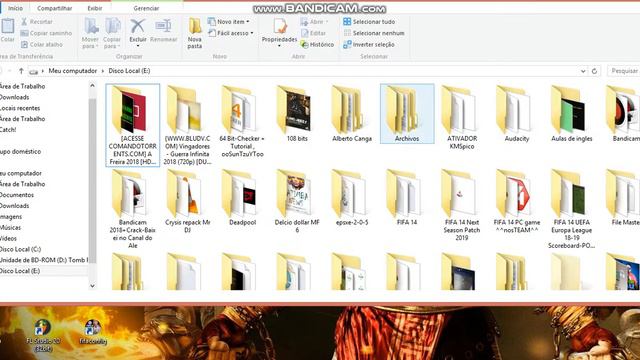Select Locais recentes in navigation pane

(x=20, y=108)
